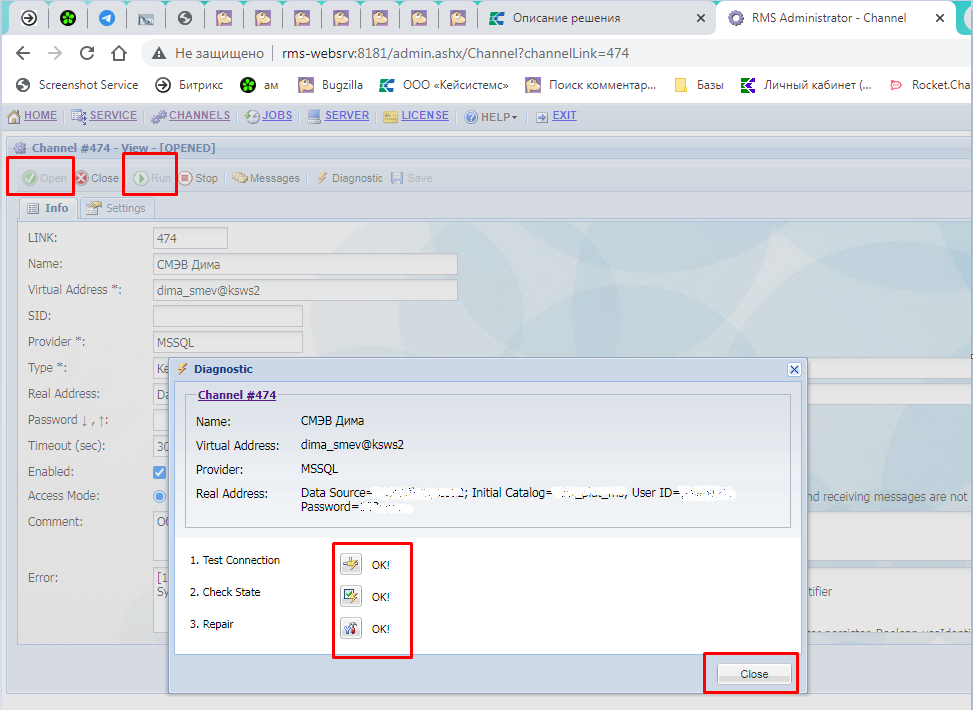
Task: Switch to the green clover pinned tab
Action: (68, 19)
